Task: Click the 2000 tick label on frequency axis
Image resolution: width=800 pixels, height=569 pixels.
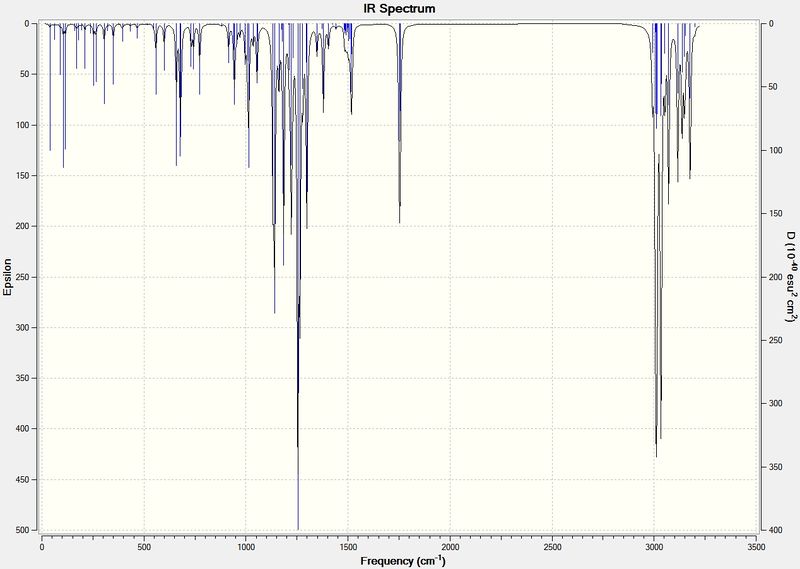Action: tap(450, 547)
